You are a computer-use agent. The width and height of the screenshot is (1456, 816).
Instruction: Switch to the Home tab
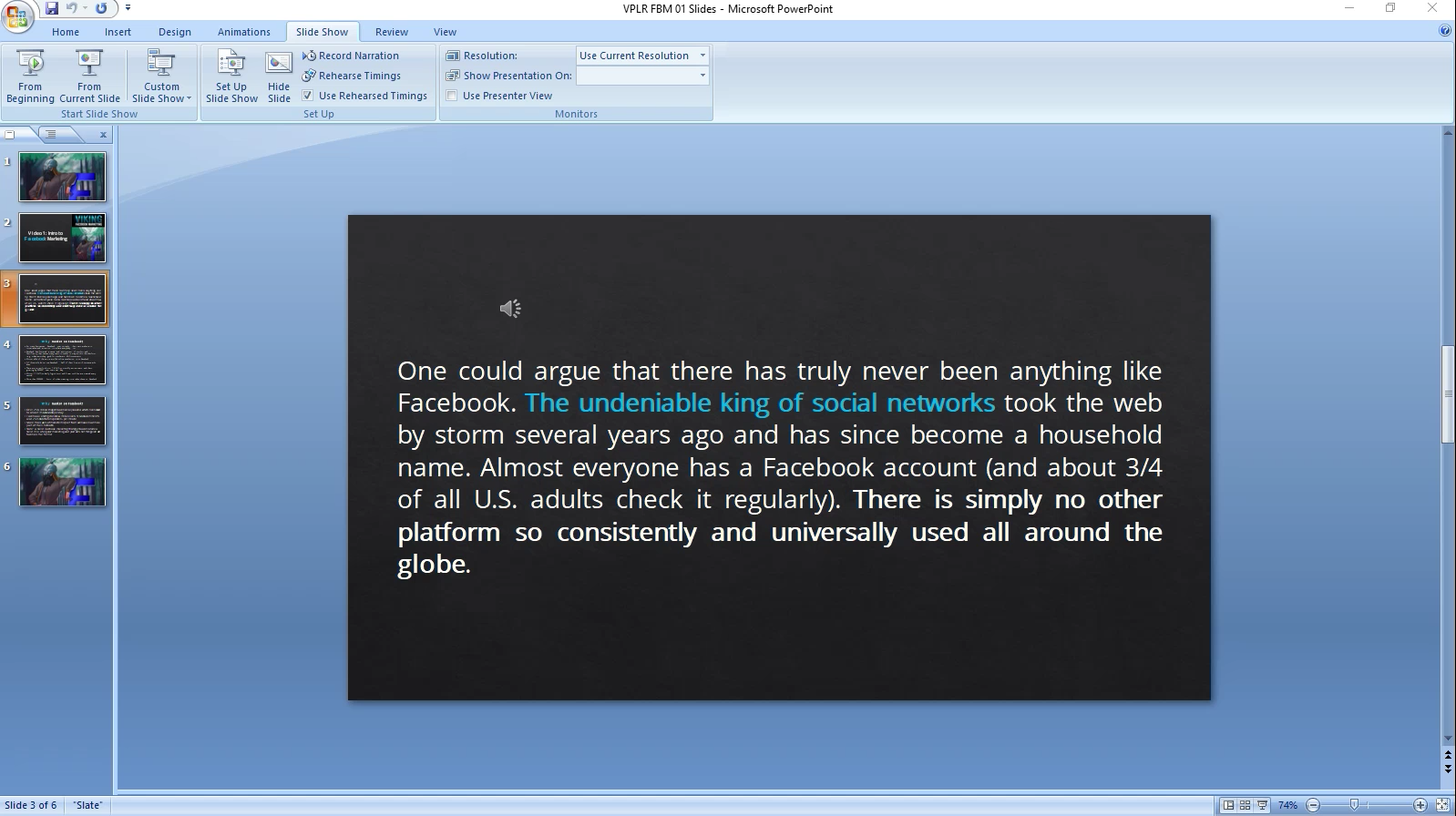(66, 32)
